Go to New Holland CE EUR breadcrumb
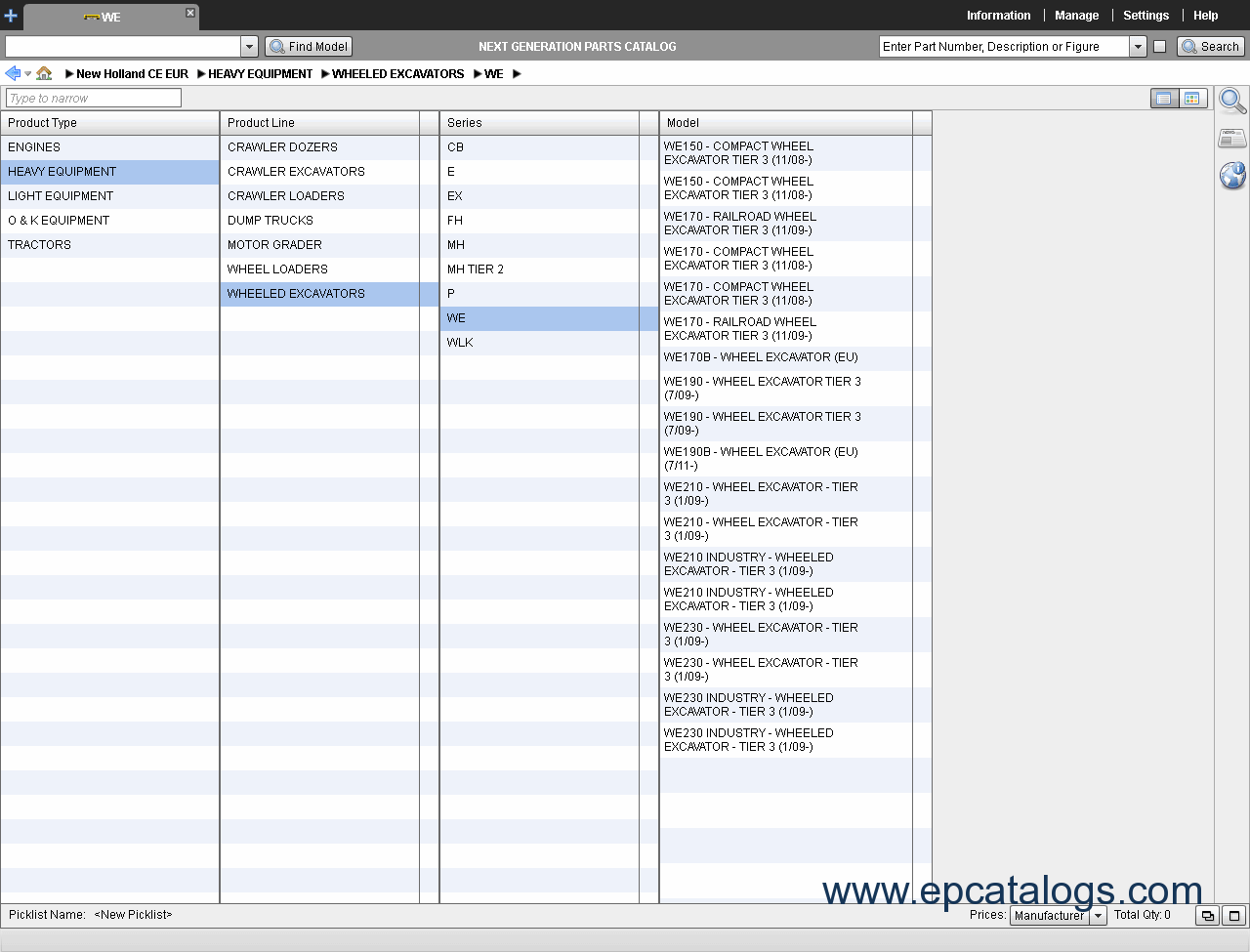The width and height of the screenshot is (1250, 952). 132,74
